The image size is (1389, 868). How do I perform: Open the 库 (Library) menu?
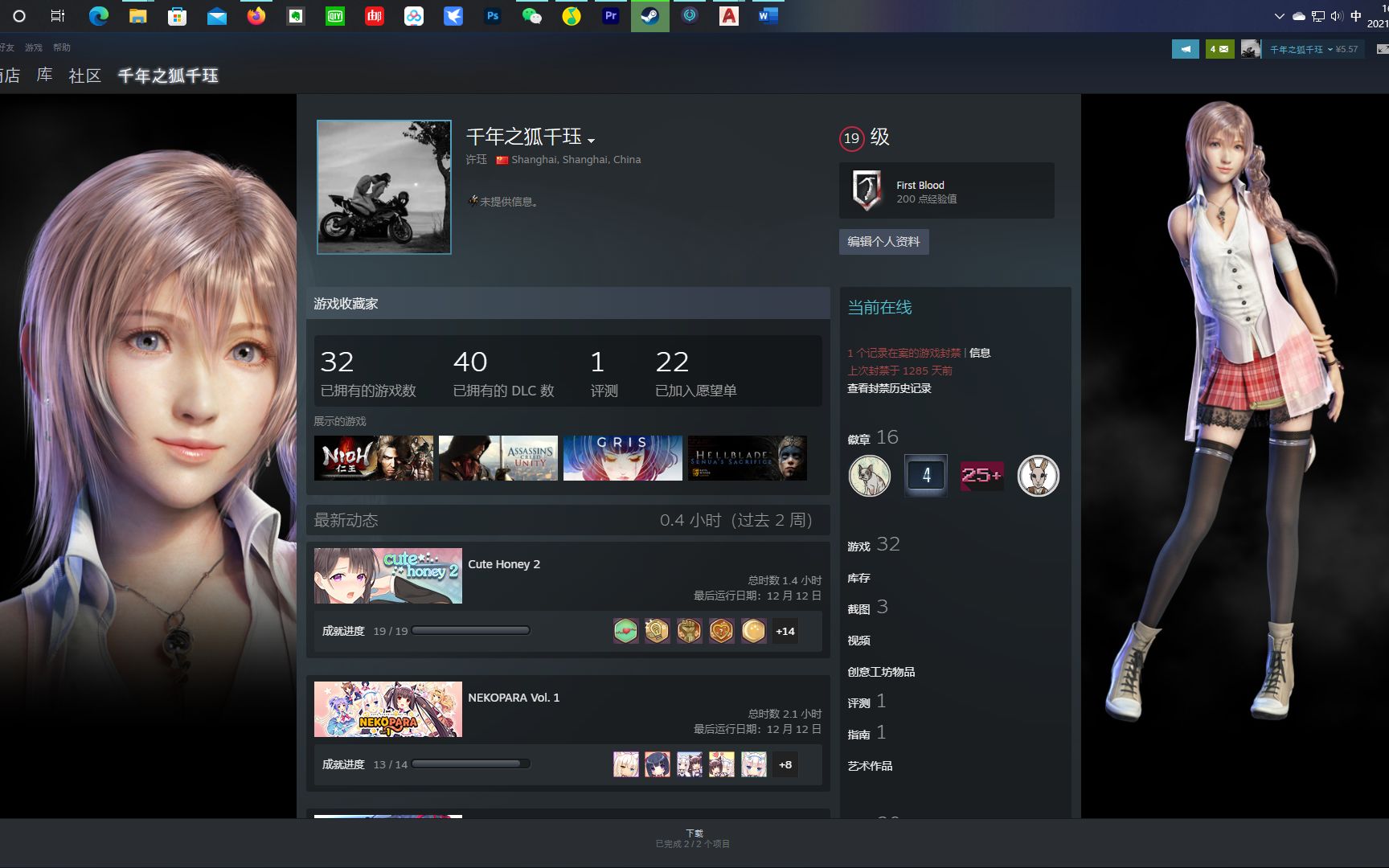pyautogui.click(x=45, y=76)
